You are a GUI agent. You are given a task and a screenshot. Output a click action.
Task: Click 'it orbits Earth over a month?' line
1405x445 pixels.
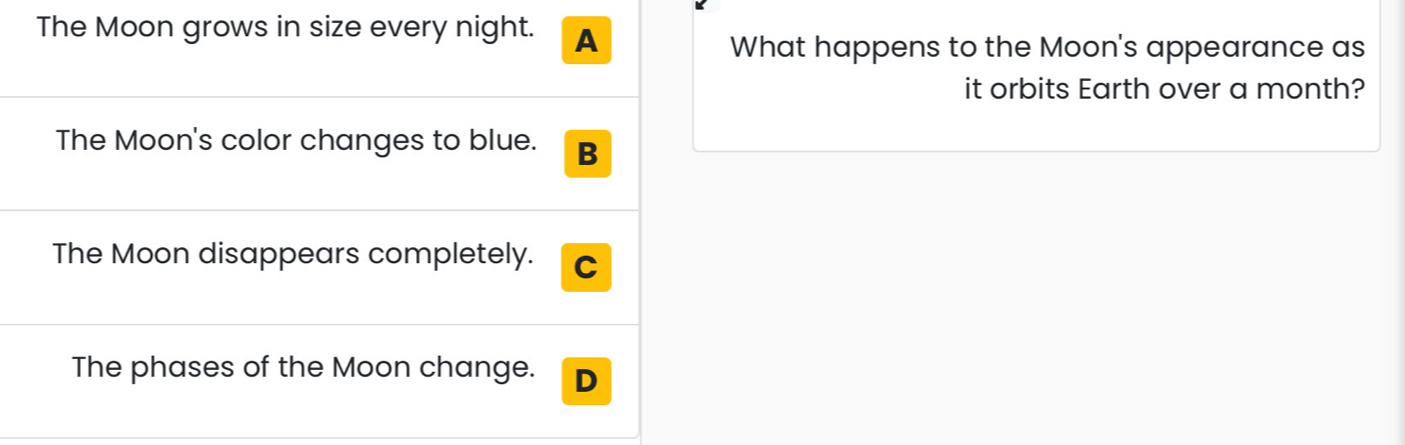(x=1165, y=89)
